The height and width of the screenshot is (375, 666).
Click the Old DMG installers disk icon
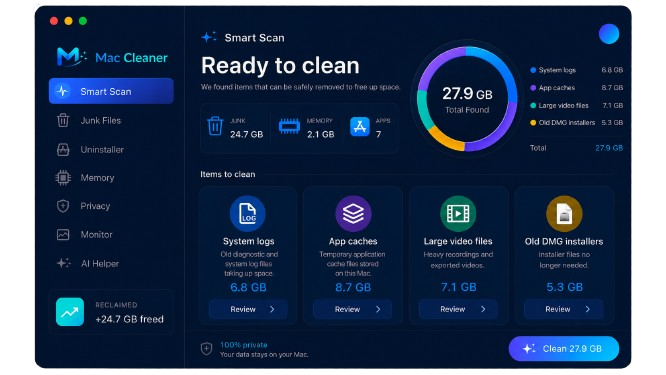click(564, 213)
